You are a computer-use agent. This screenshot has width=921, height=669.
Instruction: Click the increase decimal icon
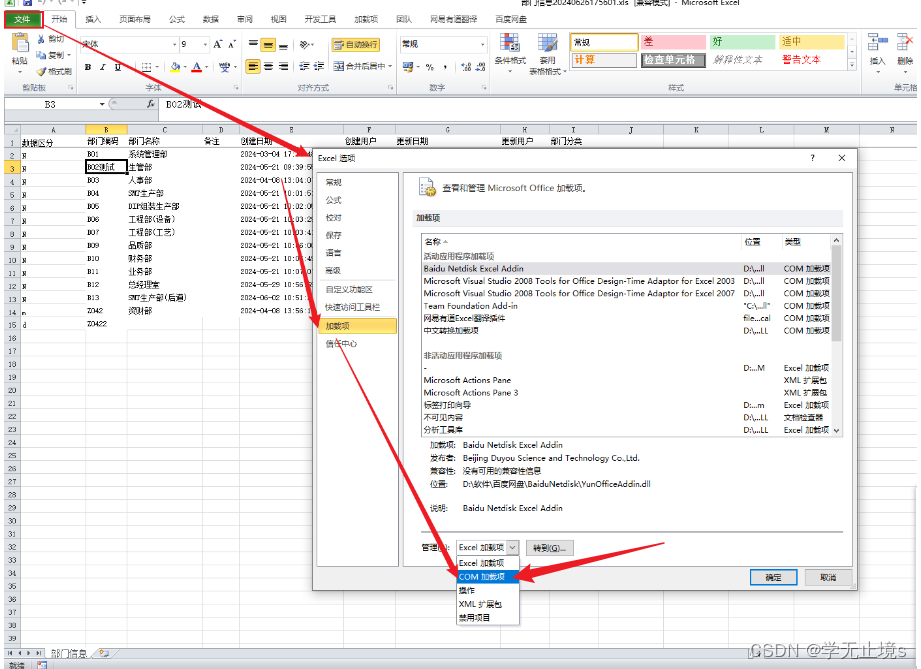(x=466, y=67)
